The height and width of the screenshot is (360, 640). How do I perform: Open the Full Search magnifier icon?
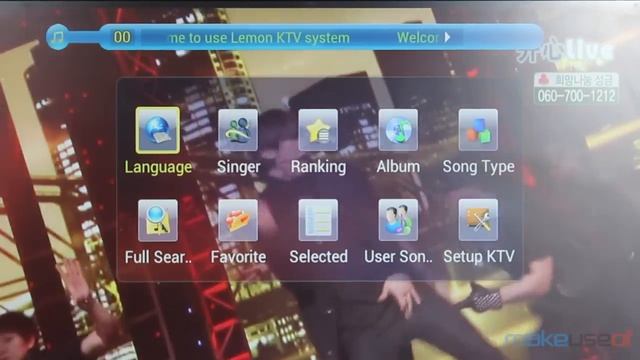tap(158, 220)
